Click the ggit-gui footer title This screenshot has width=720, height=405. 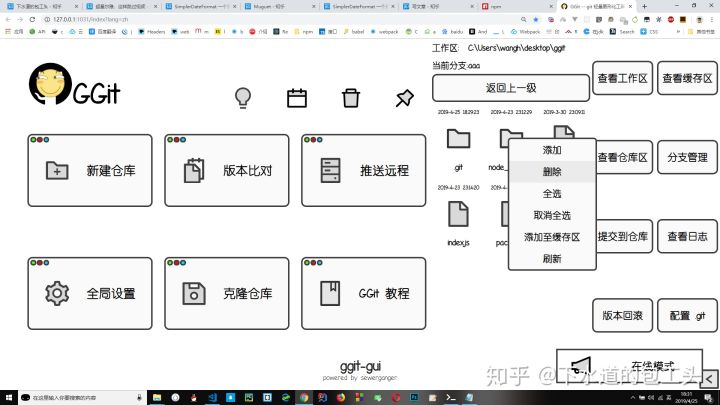point(360,366)
